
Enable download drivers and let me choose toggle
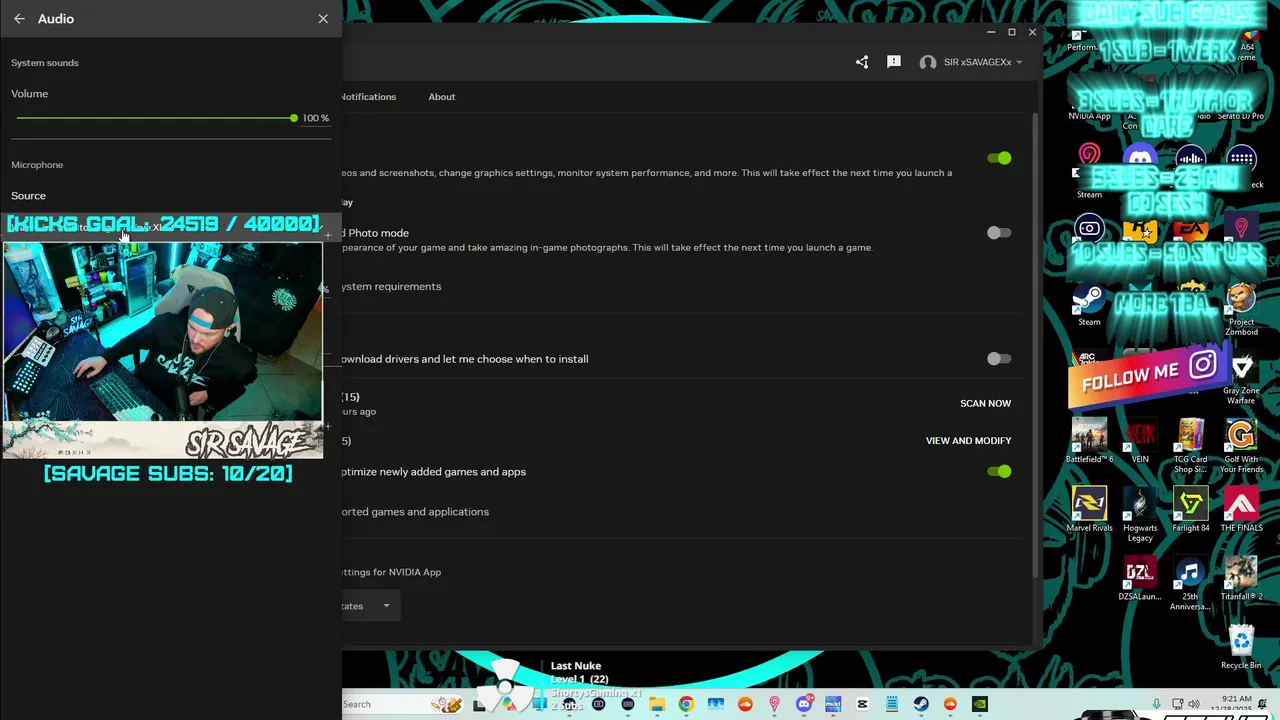click(x=999, y=359)
